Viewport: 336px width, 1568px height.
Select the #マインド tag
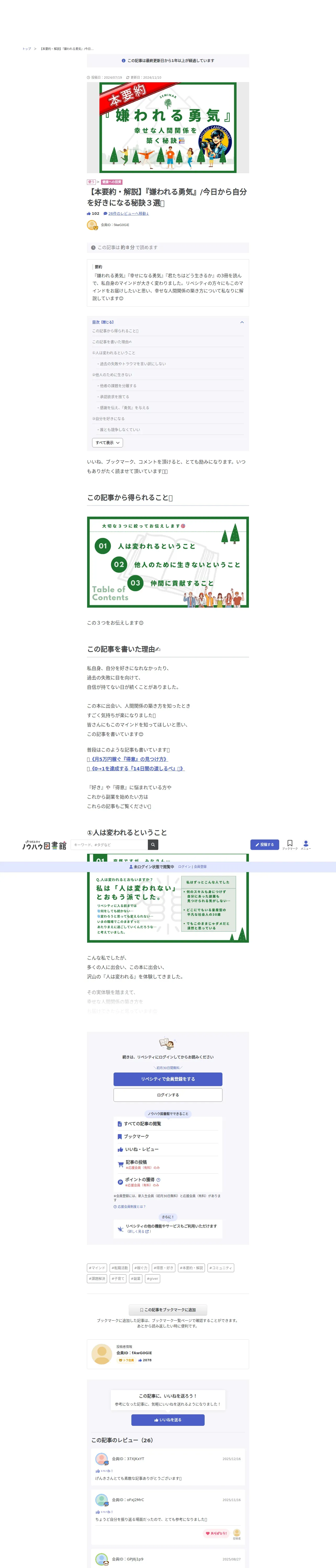tap(97, 1268)
